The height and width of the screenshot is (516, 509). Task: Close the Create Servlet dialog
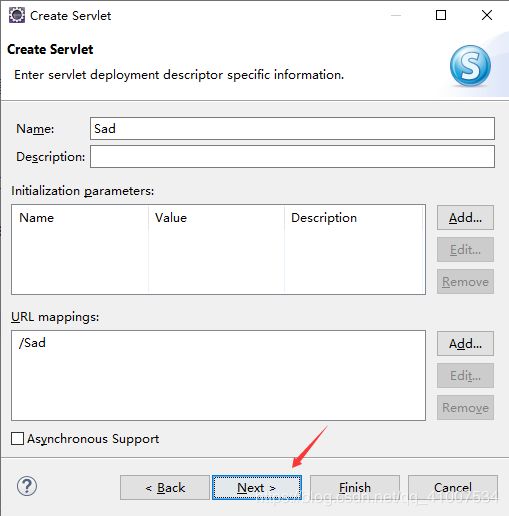pyautogui.click(x=487, y=15)
